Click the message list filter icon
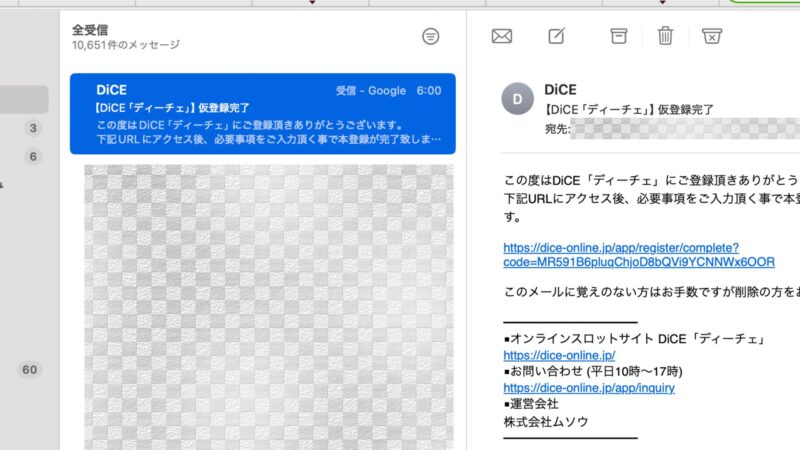The width and height of the screenshot is (800, 450). coord(430,36)
